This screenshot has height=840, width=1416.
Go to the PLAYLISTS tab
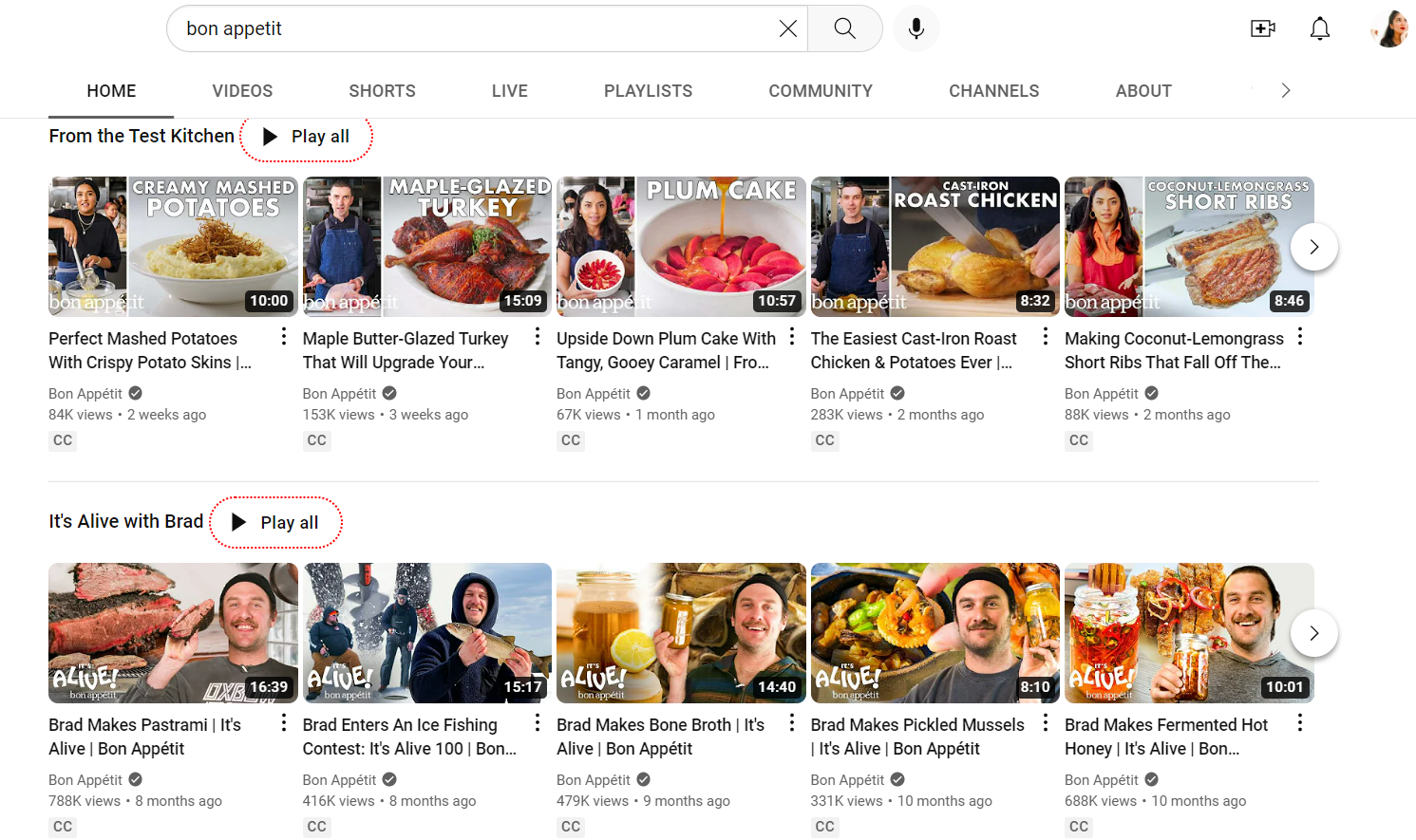pyautogui.click(x=648, y=91)
